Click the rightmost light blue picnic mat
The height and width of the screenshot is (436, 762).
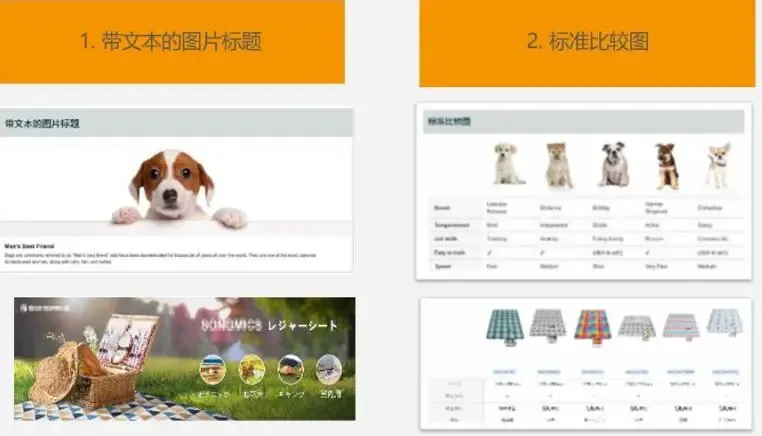click(x=723, y=322)
